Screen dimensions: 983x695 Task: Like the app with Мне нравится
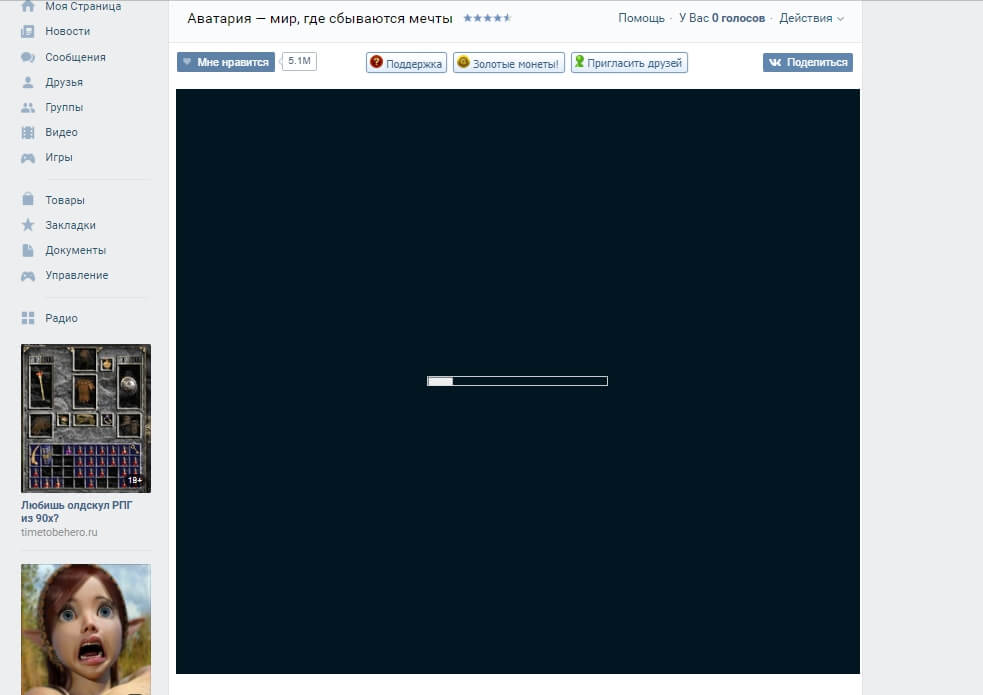[x=226, y=62]
